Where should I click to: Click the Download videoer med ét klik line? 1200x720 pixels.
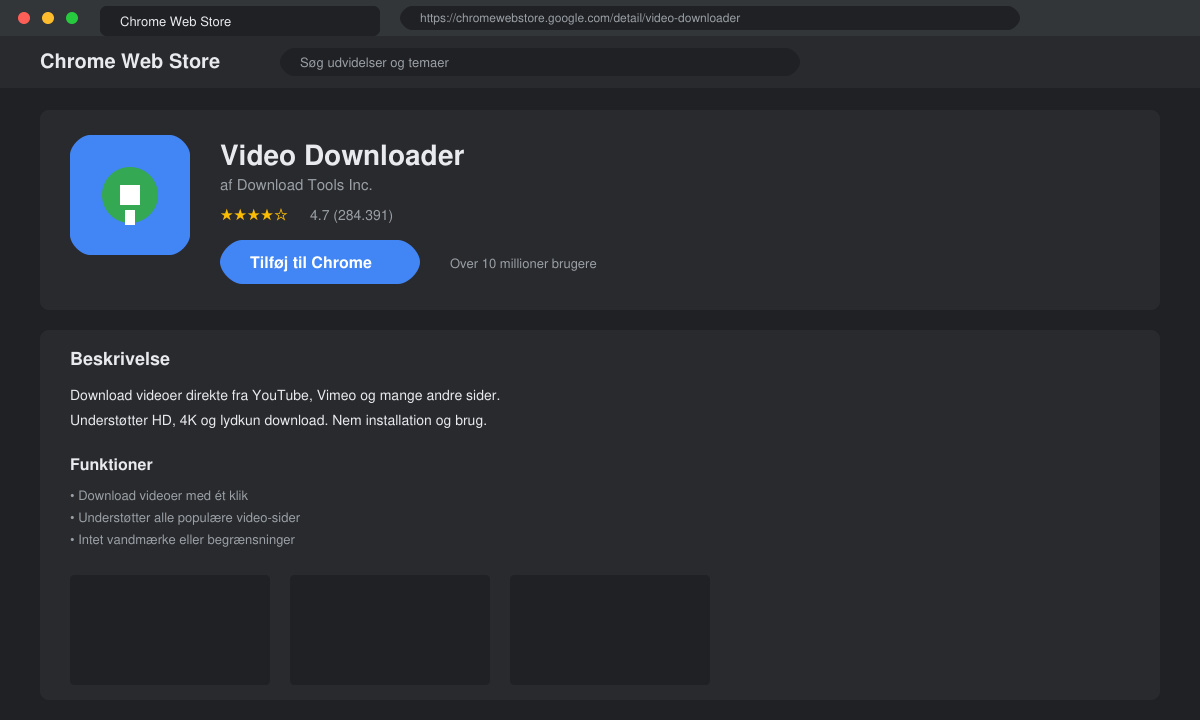[159, 496]
